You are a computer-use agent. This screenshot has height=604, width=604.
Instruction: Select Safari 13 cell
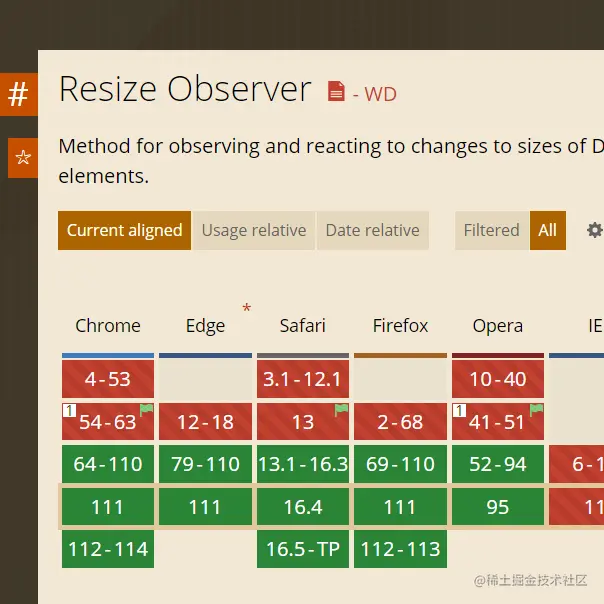point(303,422)
